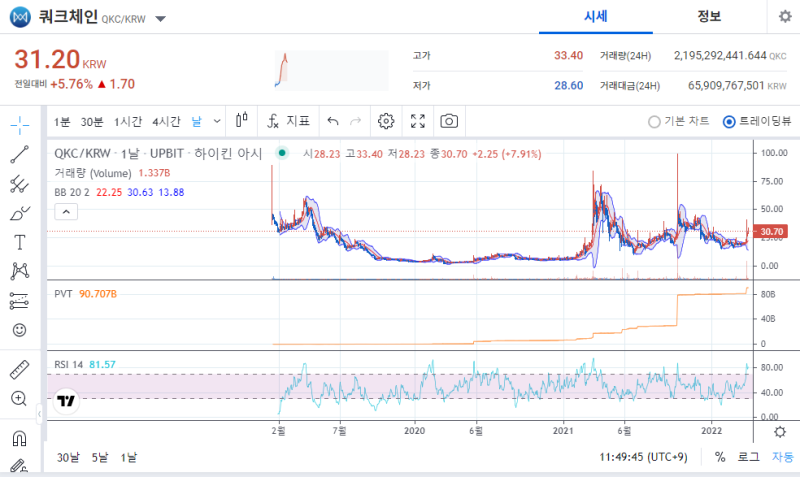Undo the last chart action
800x477 pixels.
click(x=333, y=121)
